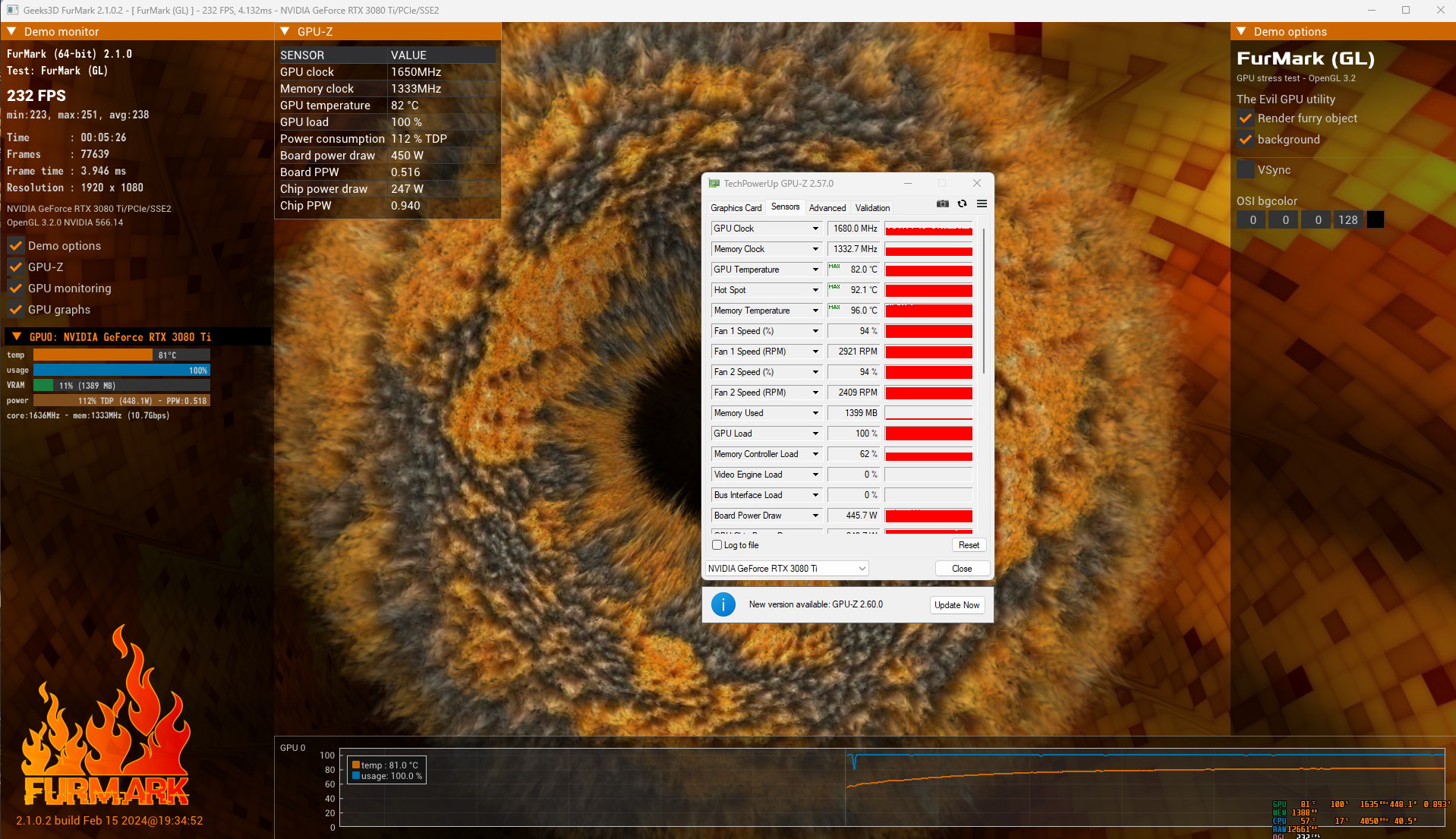Open the GPU Clock sensor dropdown
Image resolution: width=1456 pixels, height=839 pixels.
pos(815,229)
